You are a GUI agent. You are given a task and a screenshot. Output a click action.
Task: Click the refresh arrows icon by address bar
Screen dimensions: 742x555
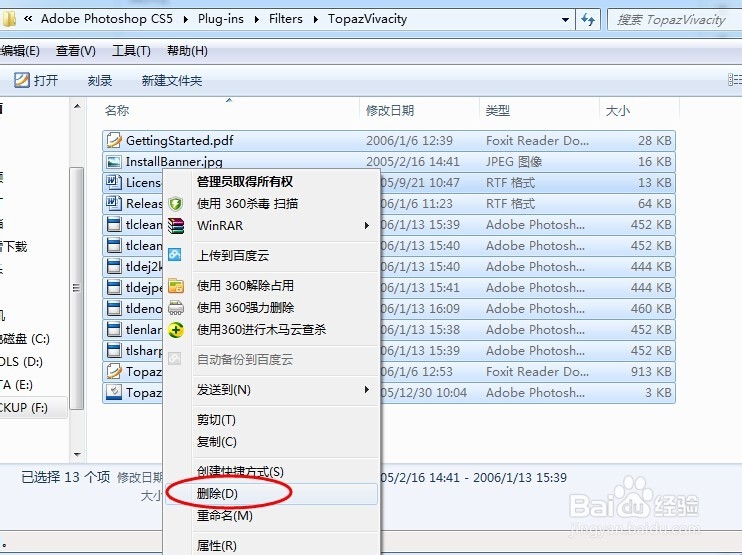point(588,19)
